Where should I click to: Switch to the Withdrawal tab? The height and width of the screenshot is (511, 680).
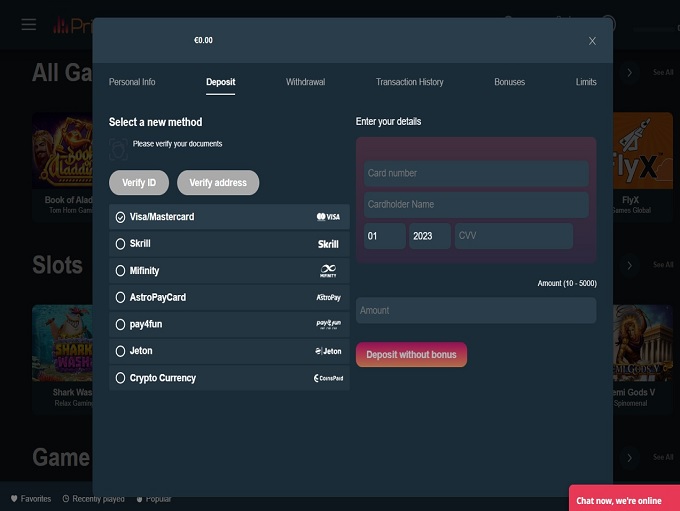(x=305, y=82)
